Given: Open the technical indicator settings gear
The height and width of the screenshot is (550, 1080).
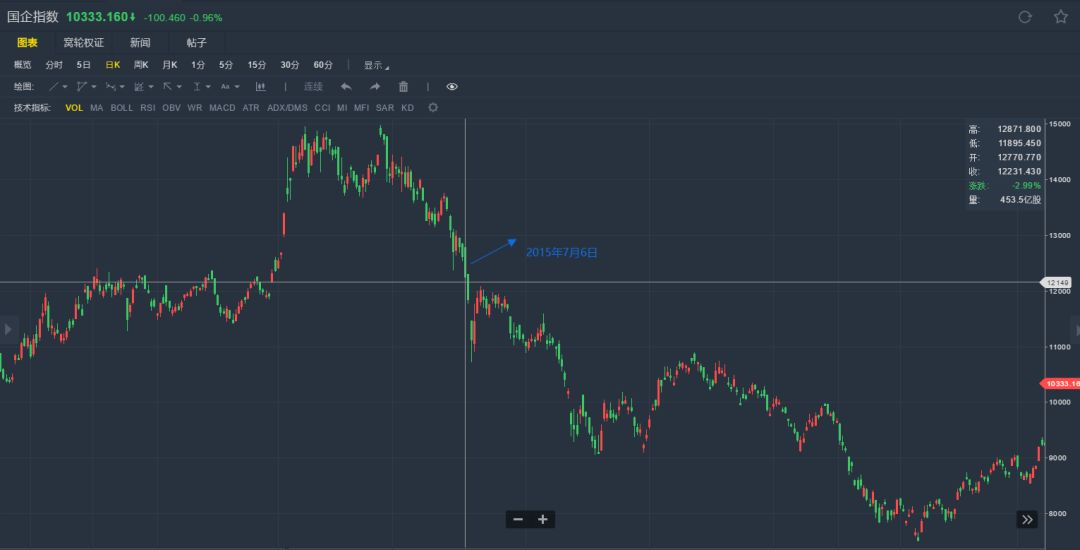Looking at the screenshot, I should (433, 107).
